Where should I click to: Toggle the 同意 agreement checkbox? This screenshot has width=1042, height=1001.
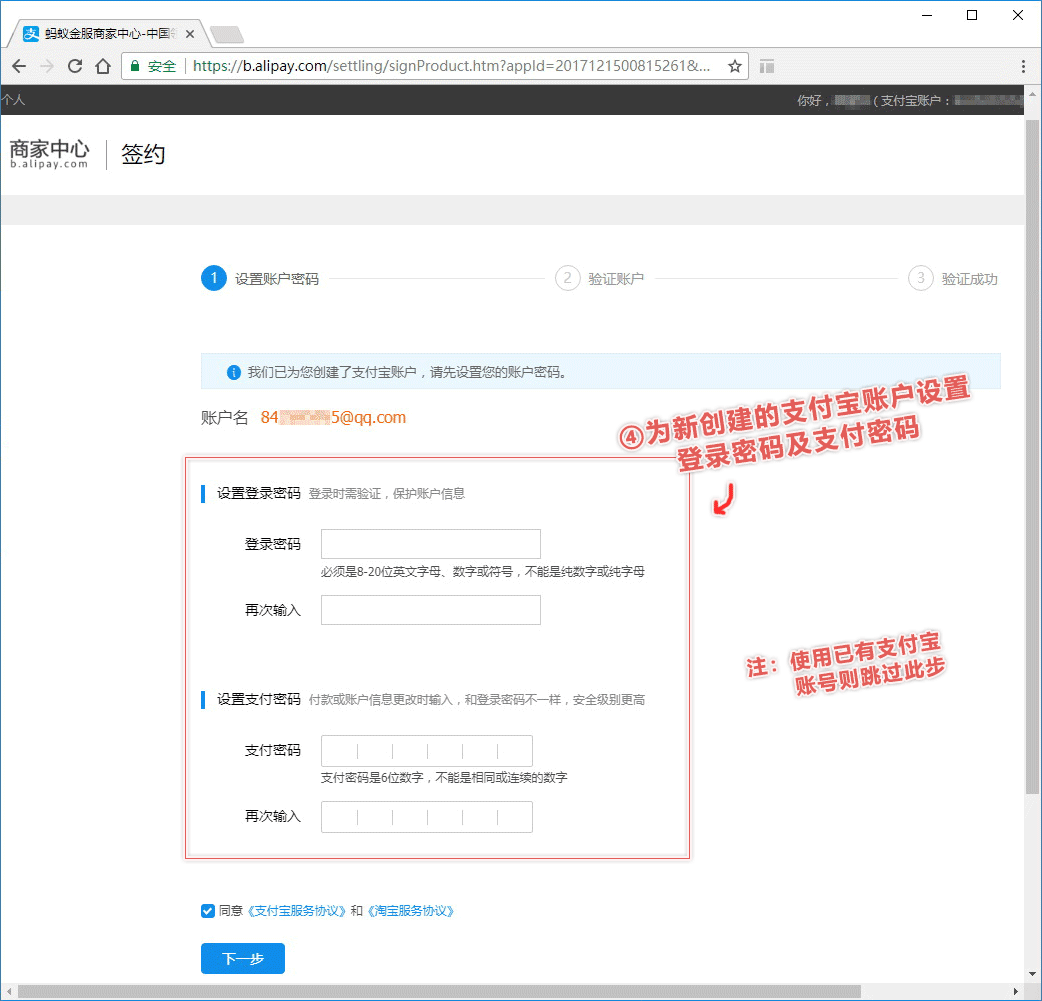208,911
